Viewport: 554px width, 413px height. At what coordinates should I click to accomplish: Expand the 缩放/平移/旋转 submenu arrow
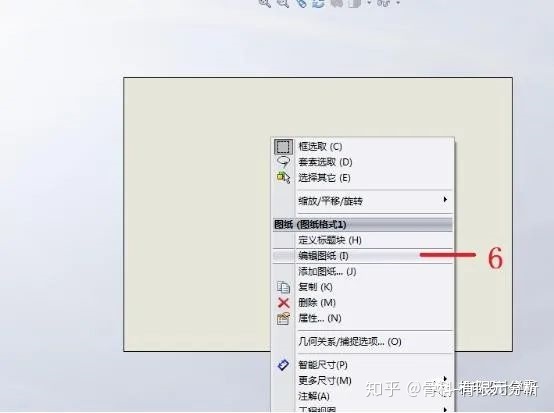(x=445, y=200)
